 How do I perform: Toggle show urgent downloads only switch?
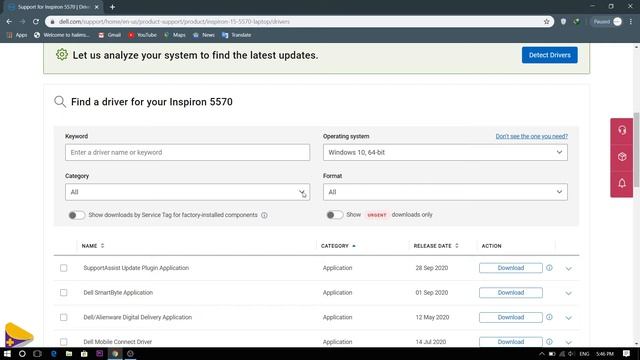[334, 215]
